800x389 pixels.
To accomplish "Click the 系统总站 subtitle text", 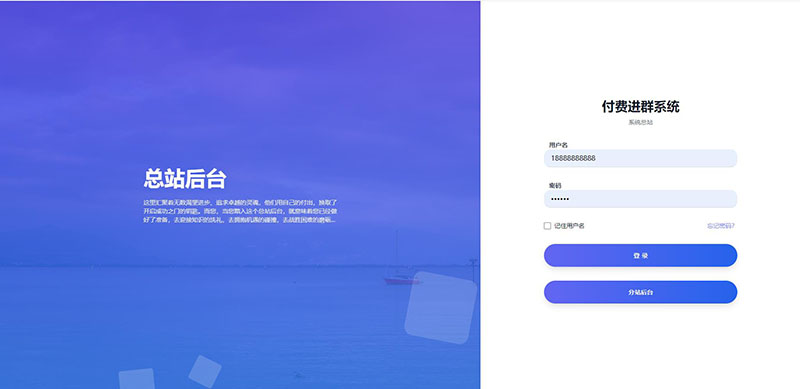I will 640,123.
